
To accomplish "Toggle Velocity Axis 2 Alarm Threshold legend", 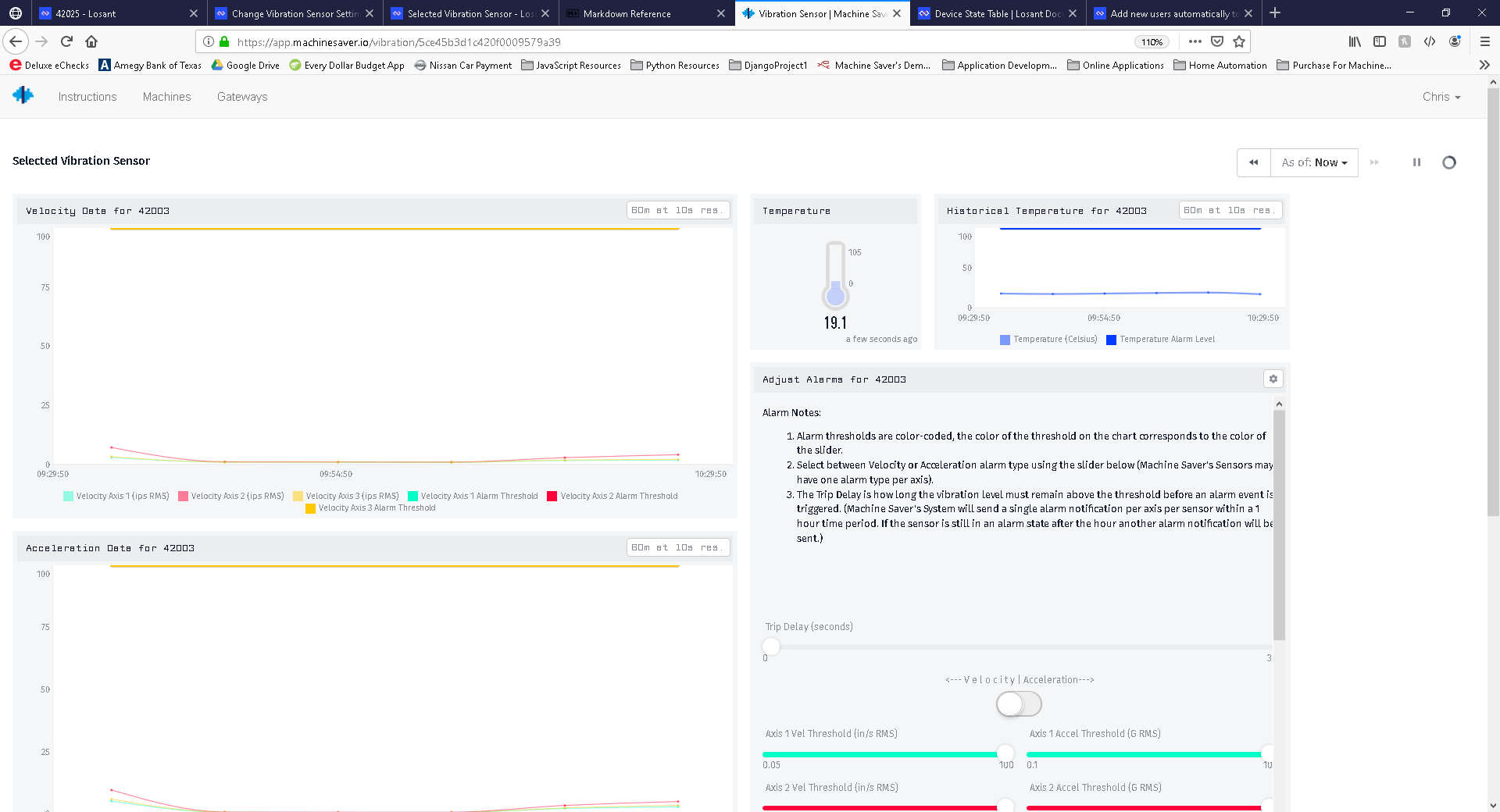I will click(x=612, y=496).
